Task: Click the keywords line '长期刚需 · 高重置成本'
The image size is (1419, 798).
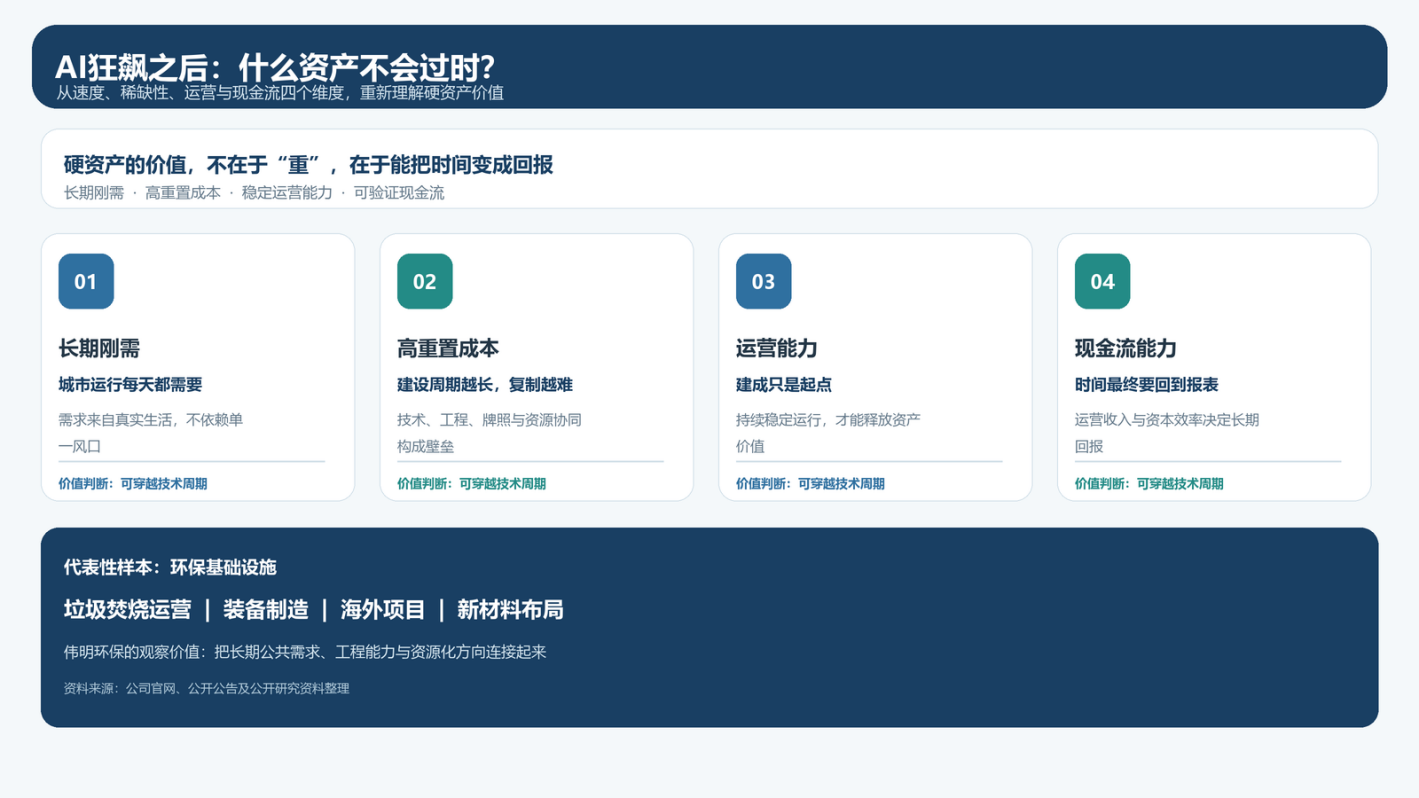Action: [x=254, y=193]
